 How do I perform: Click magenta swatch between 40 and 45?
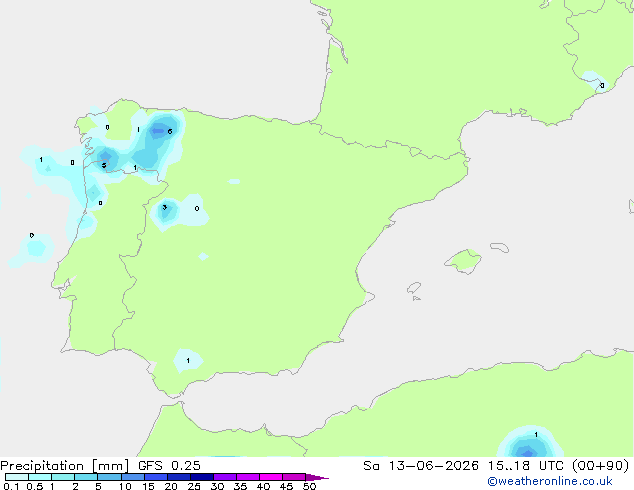click(x=271, y=477)
